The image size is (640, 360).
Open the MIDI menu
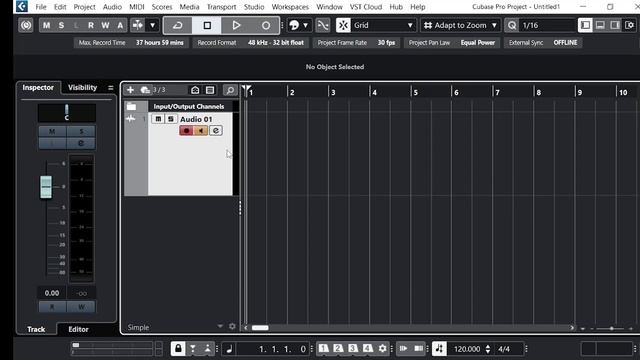137,7
